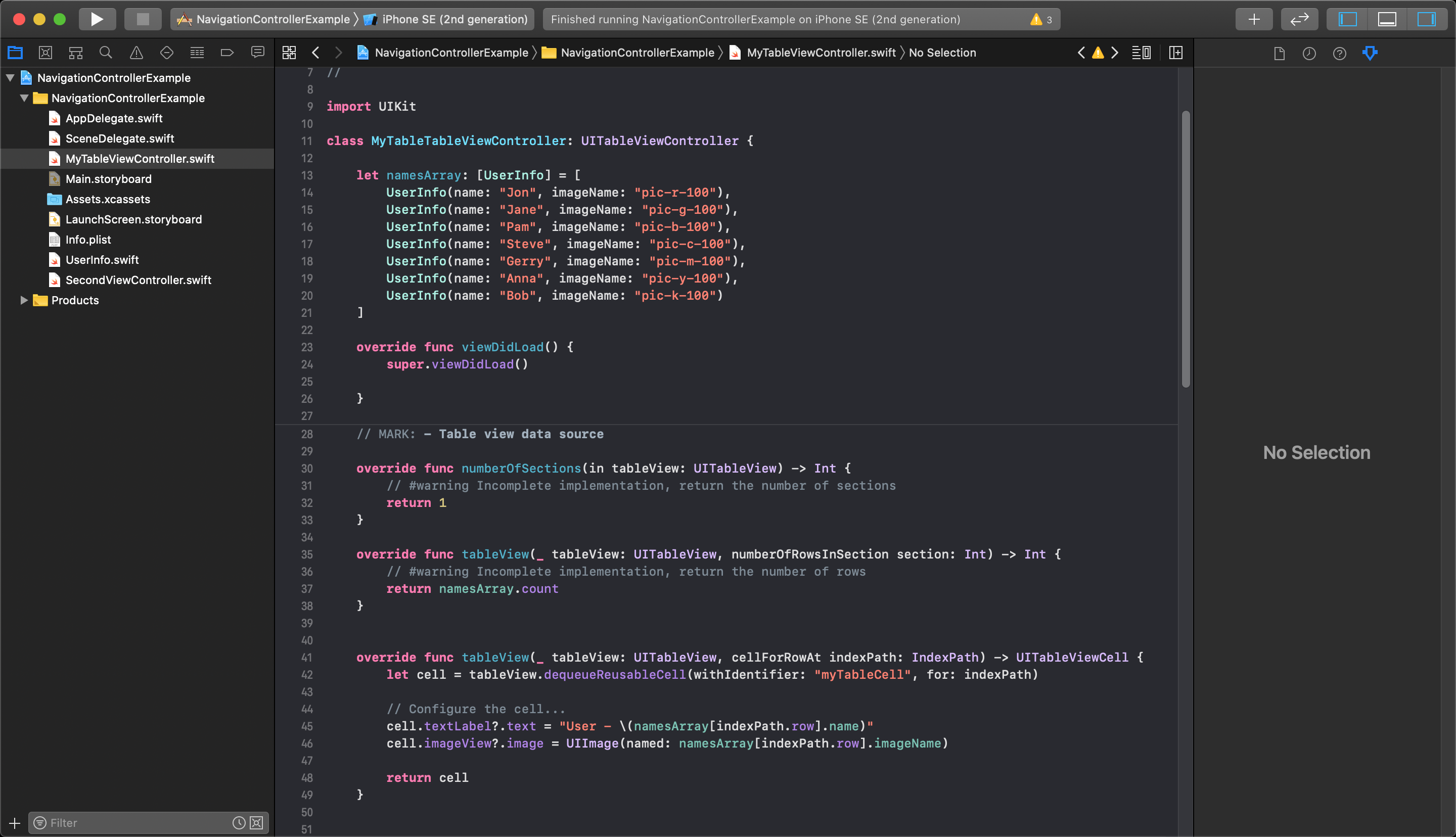The height and width of the screenshot is (837, 1456).
Task: Open UserInfo.swift file
Action: point(102,260)
